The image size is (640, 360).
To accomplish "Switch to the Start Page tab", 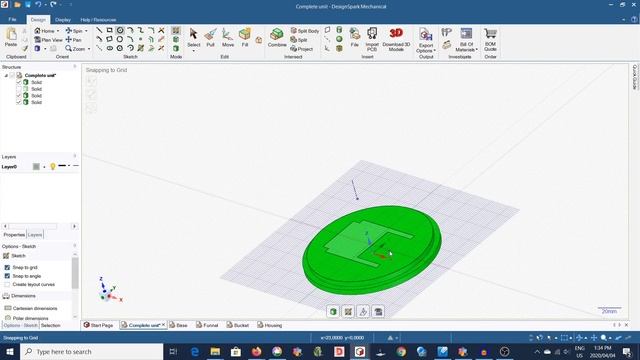I will (x=98, y=325).
